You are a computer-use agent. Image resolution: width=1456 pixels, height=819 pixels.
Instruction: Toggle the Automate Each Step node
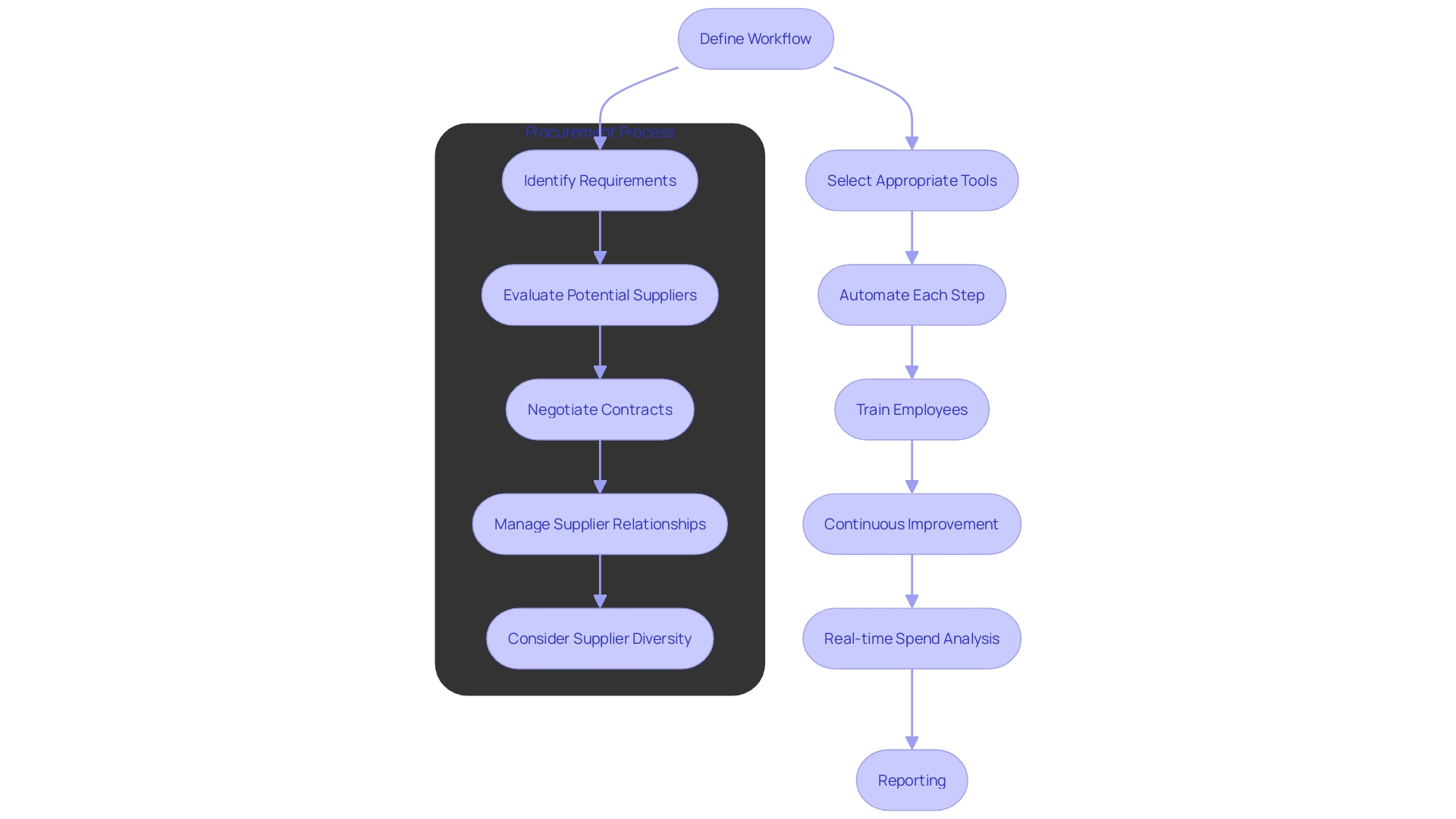pyautogui.click(x=910, y=294)
